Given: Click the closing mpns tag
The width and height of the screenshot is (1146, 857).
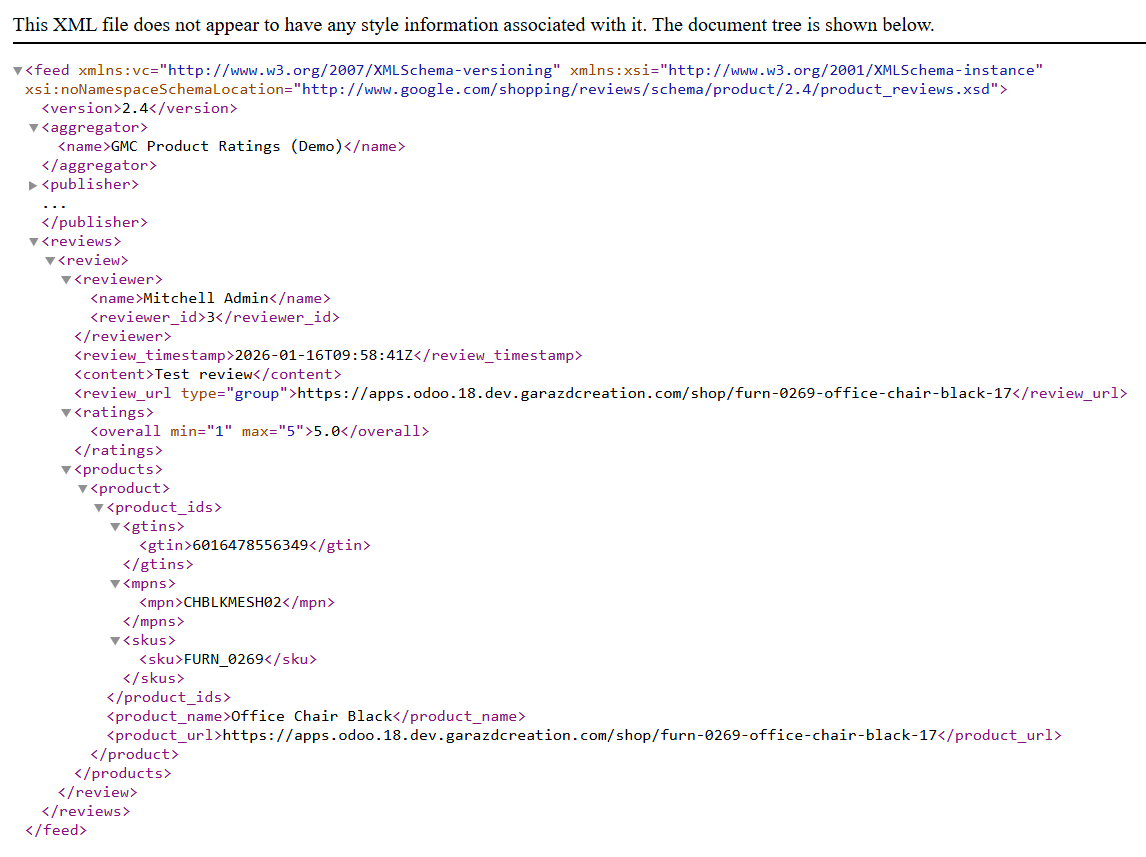Looking at the screenshot, I should (153, 621).
